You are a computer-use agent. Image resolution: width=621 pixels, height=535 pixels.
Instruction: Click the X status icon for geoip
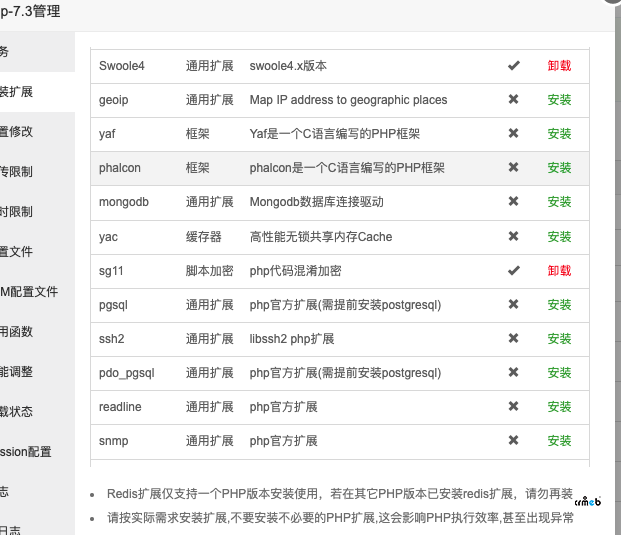513,100
